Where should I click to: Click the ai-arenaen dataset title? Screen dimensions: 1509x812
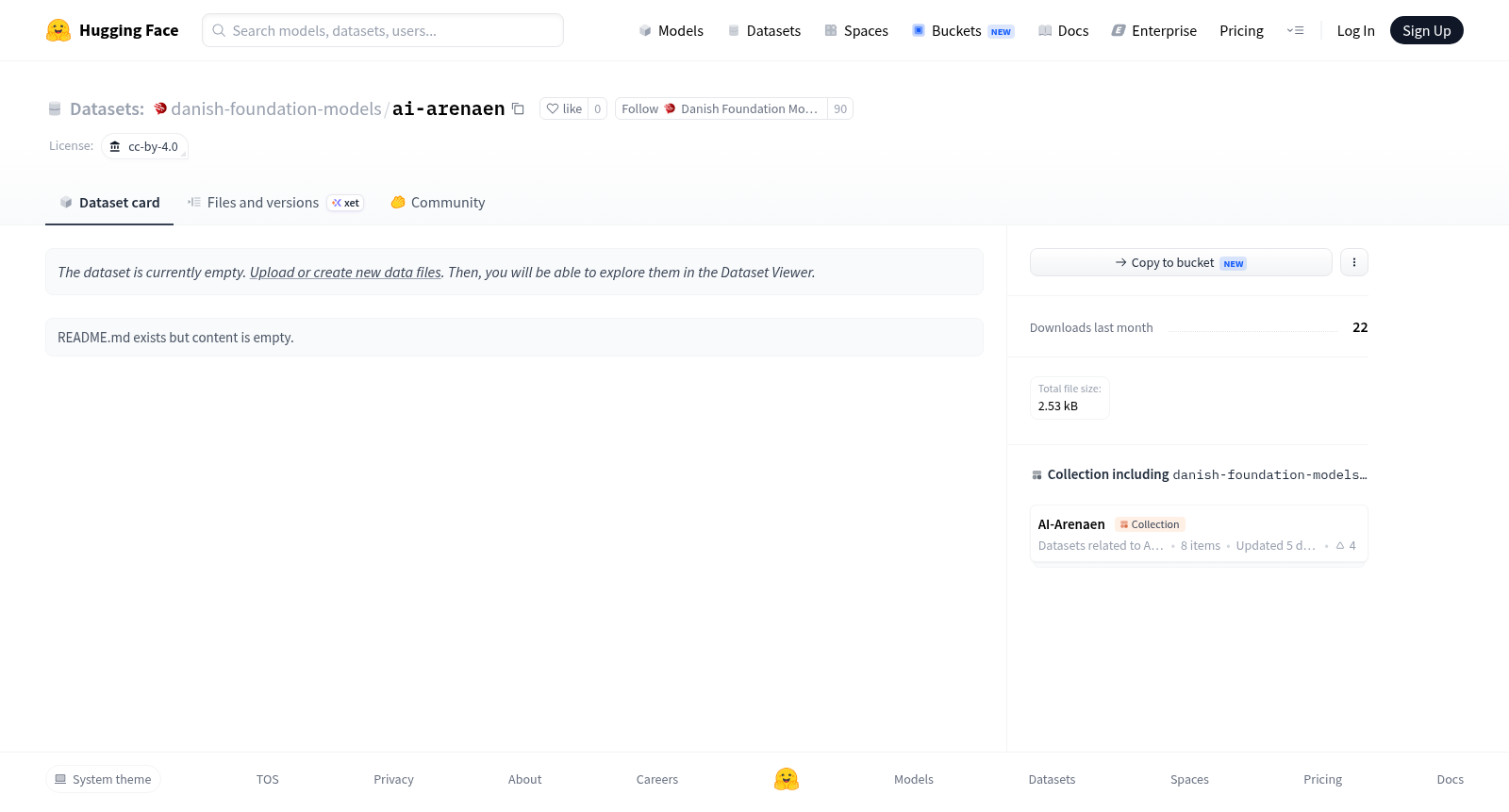click(448, 108)
